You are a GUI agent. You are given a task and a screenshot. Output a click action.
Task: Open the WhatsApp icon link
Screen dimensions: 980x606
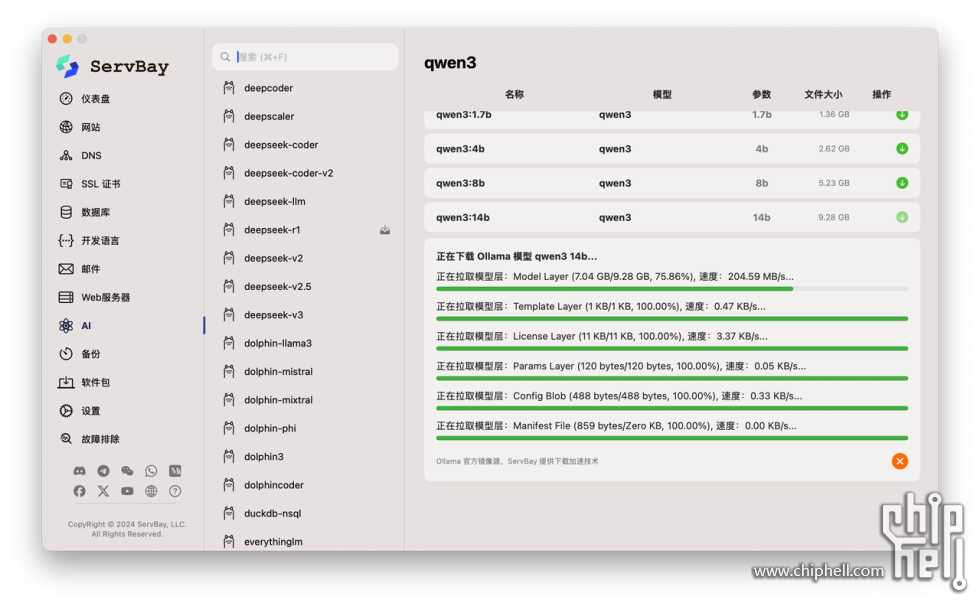[151, 471]
